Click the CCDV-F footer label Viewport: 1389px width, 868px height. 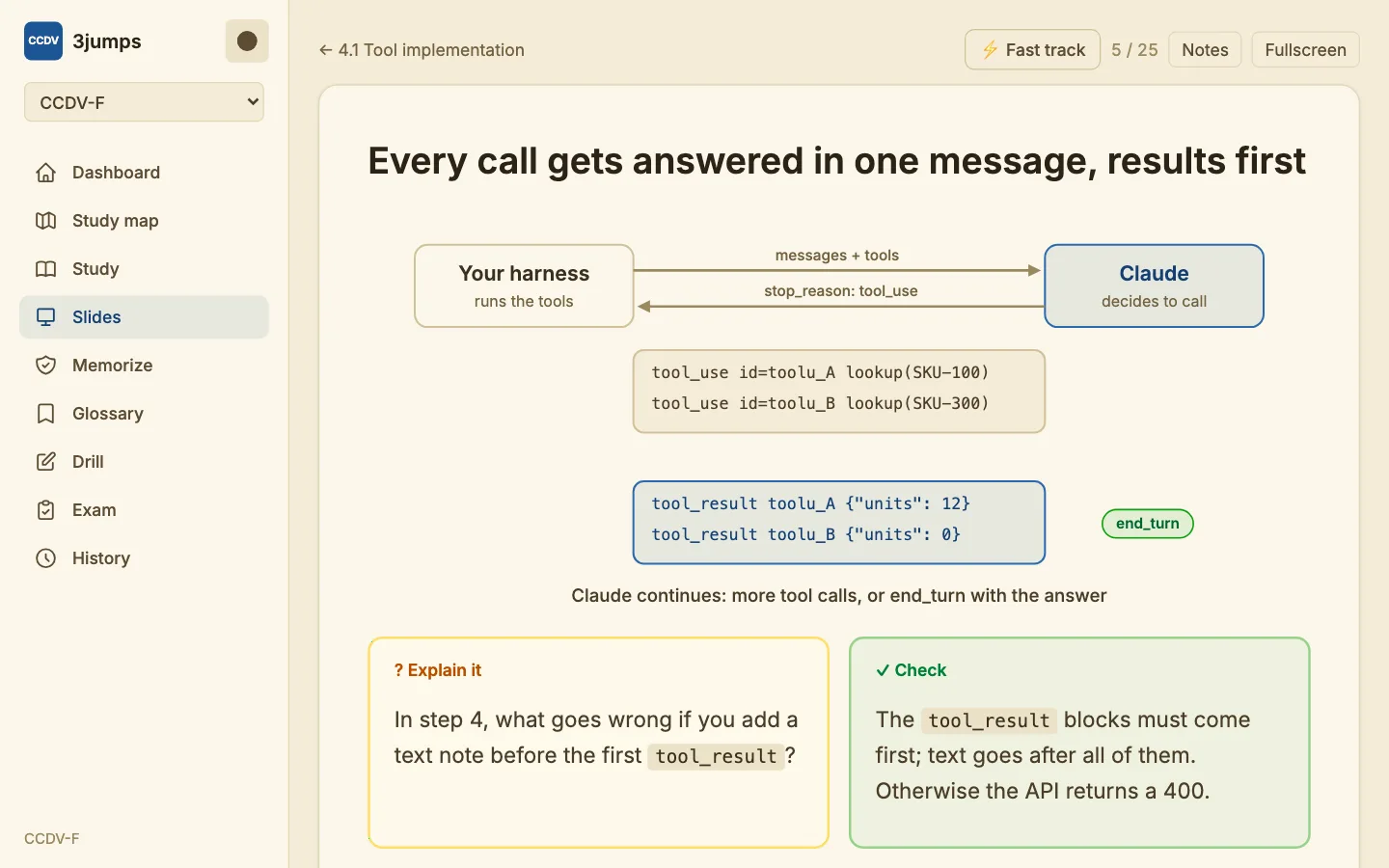[x=52, y=839]
